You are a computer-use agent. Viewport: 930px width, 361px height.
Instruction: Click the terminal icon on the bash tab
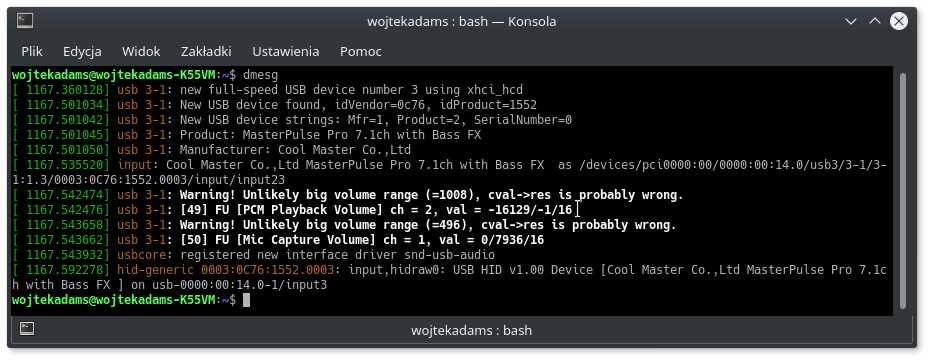point(27,329)
